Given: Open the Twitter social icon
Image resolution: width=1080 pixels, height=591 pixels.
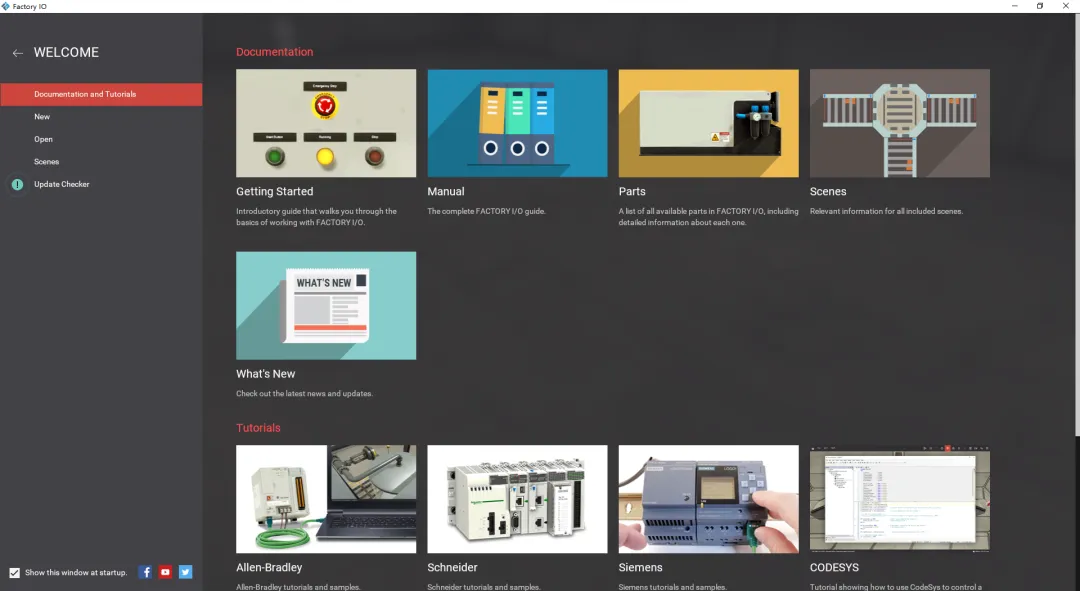Looking at the screenshot, I should [185, 572].
